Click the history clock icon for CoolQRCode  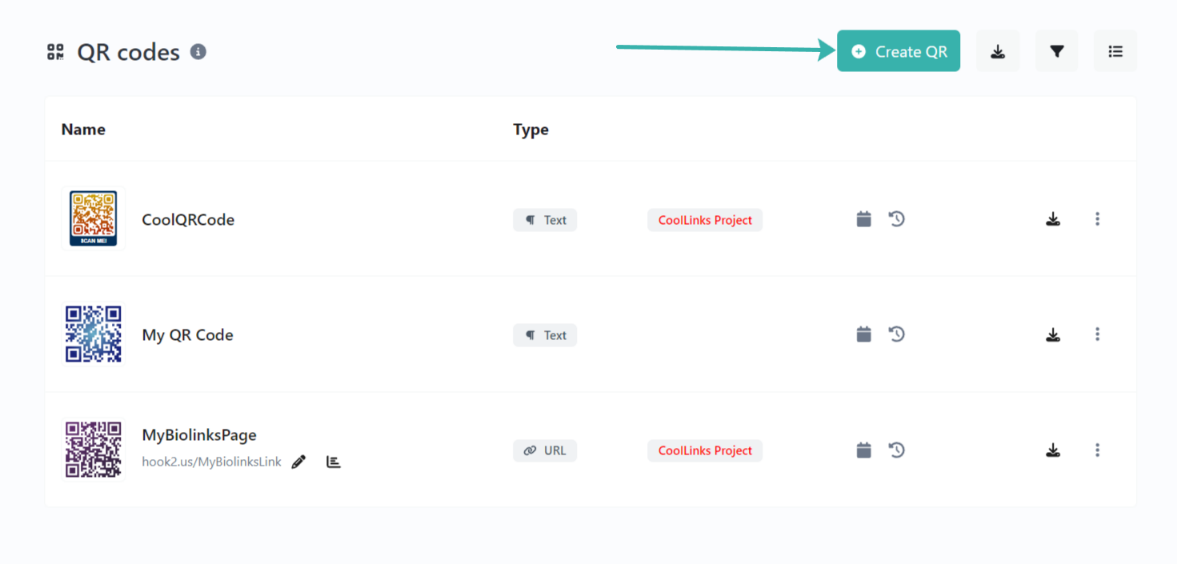[x=897, y=219]
